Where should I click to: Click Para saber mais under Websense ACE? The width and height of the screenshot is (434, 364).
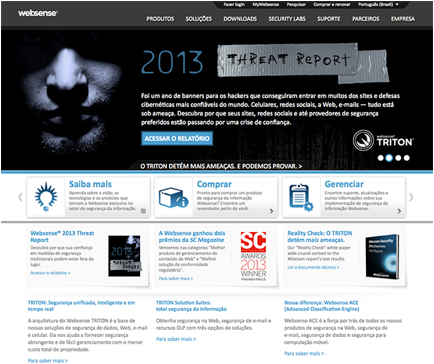pos(304,353)
